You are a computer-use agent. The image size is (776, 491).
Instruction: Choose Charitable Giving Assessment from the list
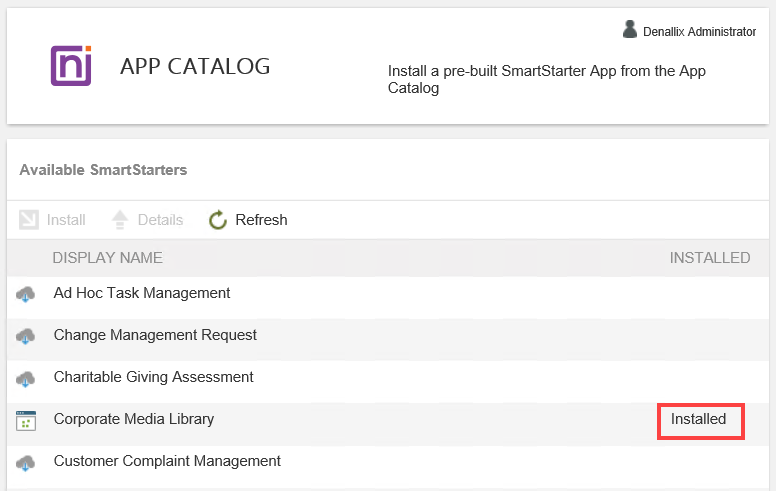point(153,377)
